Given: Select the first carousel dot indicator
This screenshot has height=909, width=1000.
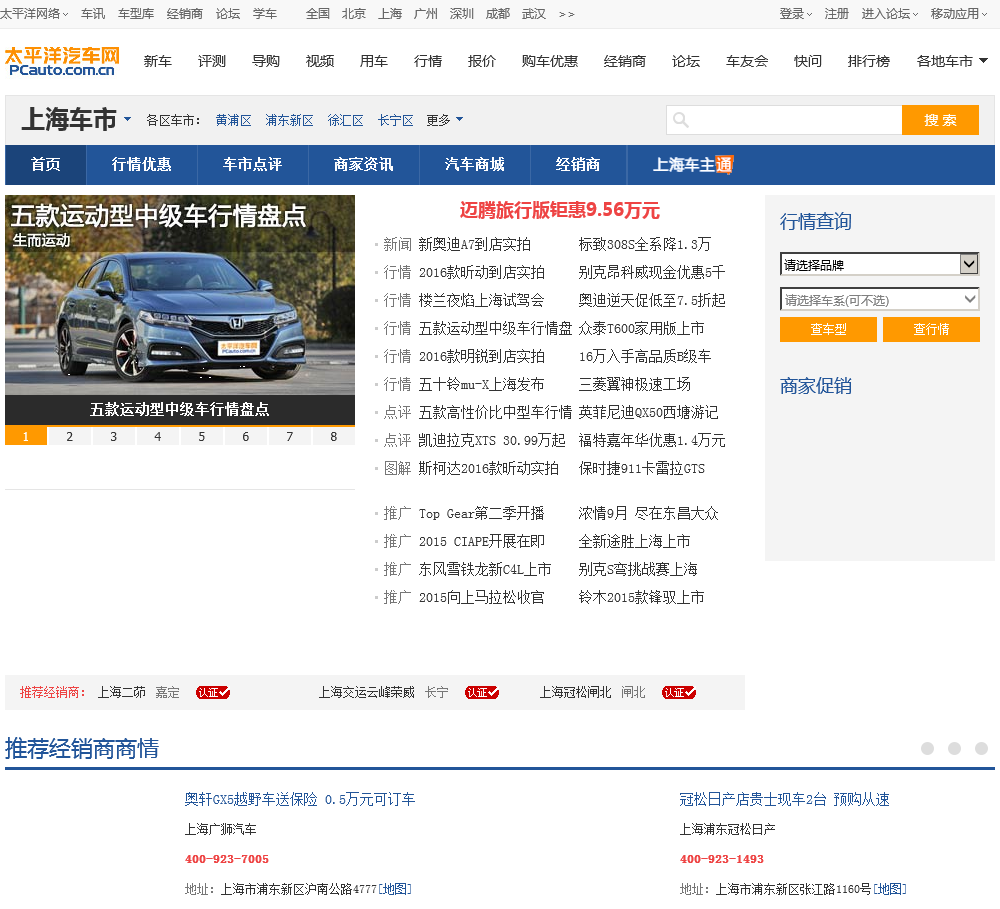Looking at the screenshot, I should [x=927, y=749].
